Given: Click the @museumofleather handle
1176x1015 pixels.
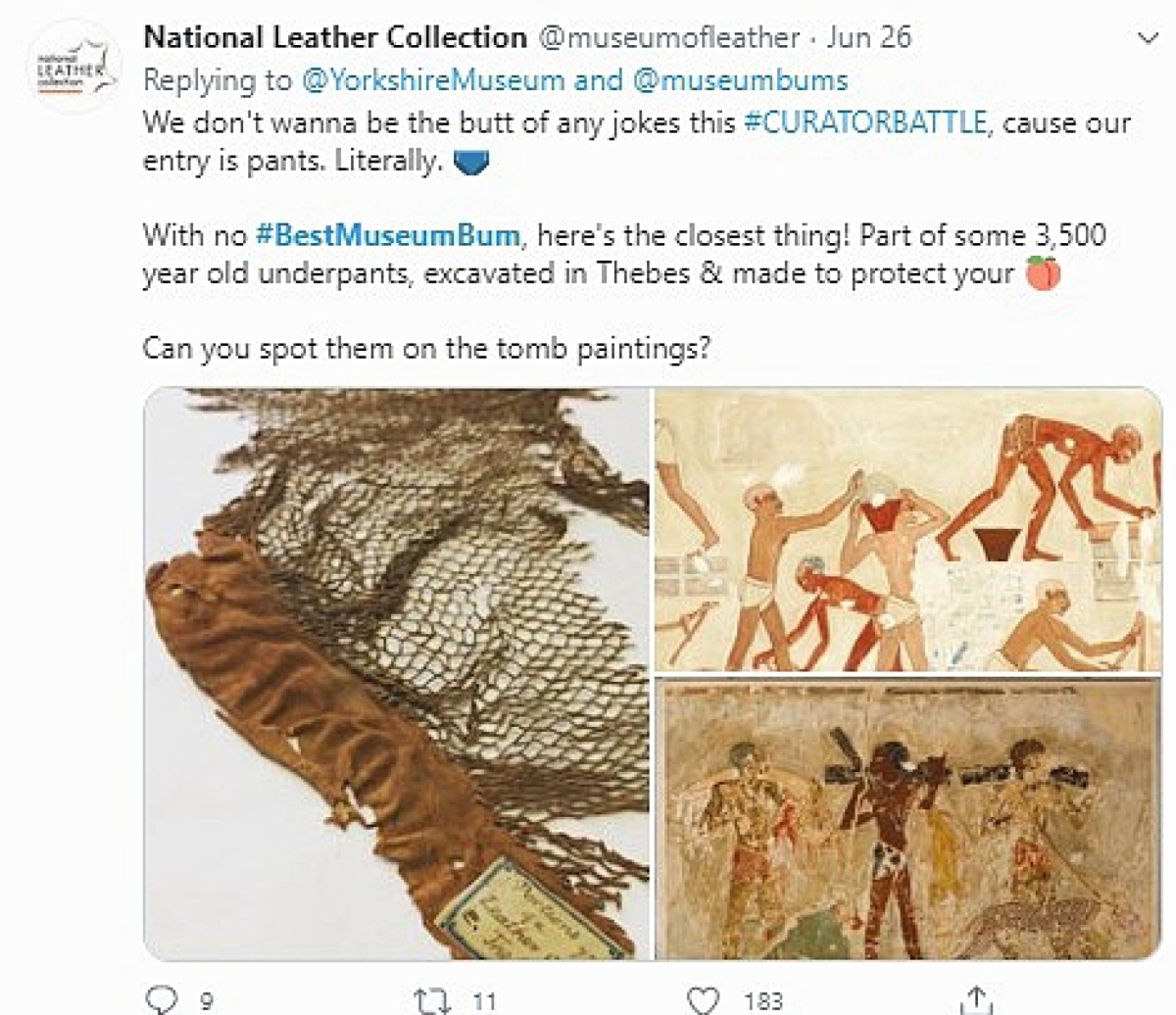Looking at the screenshot, I should pyautogui.click(x=667, y=37).
